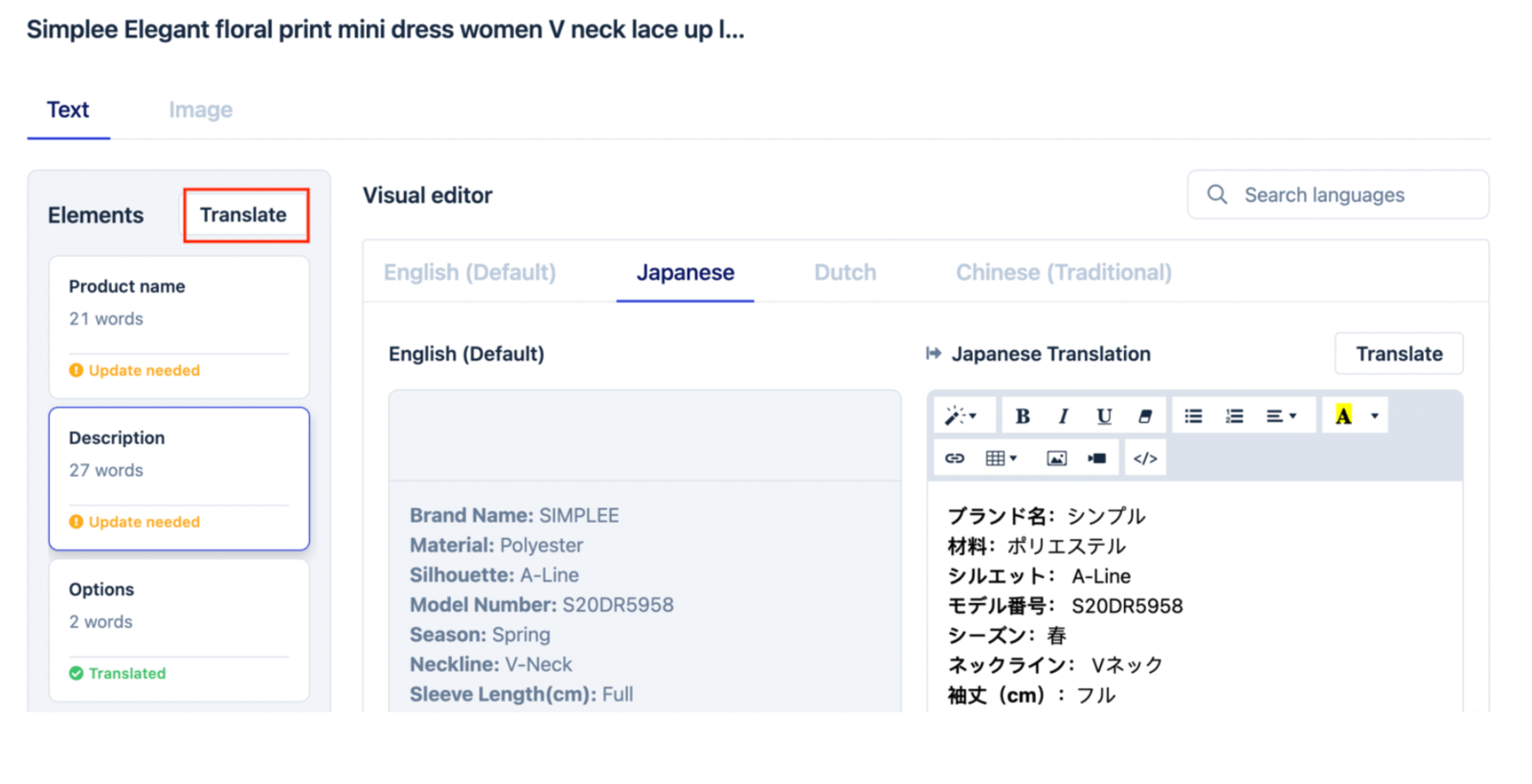Focus the Search languages field
The height and width of the screenshot is (784, 1532).
(1339, 194)
